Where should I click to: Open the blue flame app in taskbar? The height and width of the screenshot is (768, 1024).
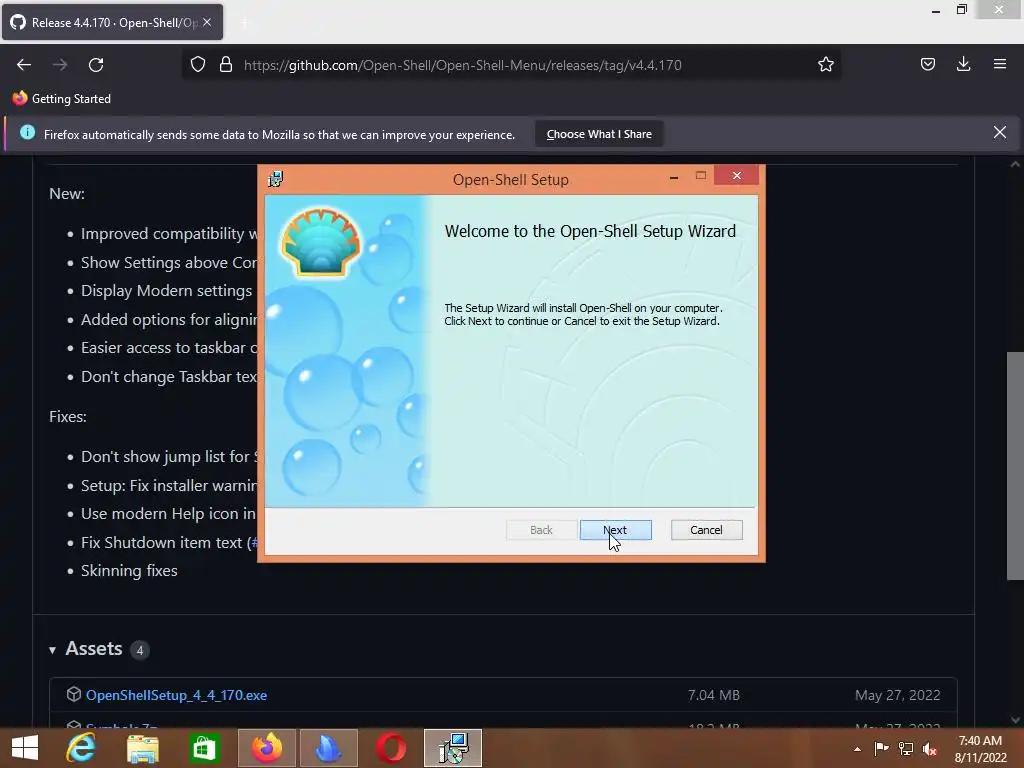328,748
